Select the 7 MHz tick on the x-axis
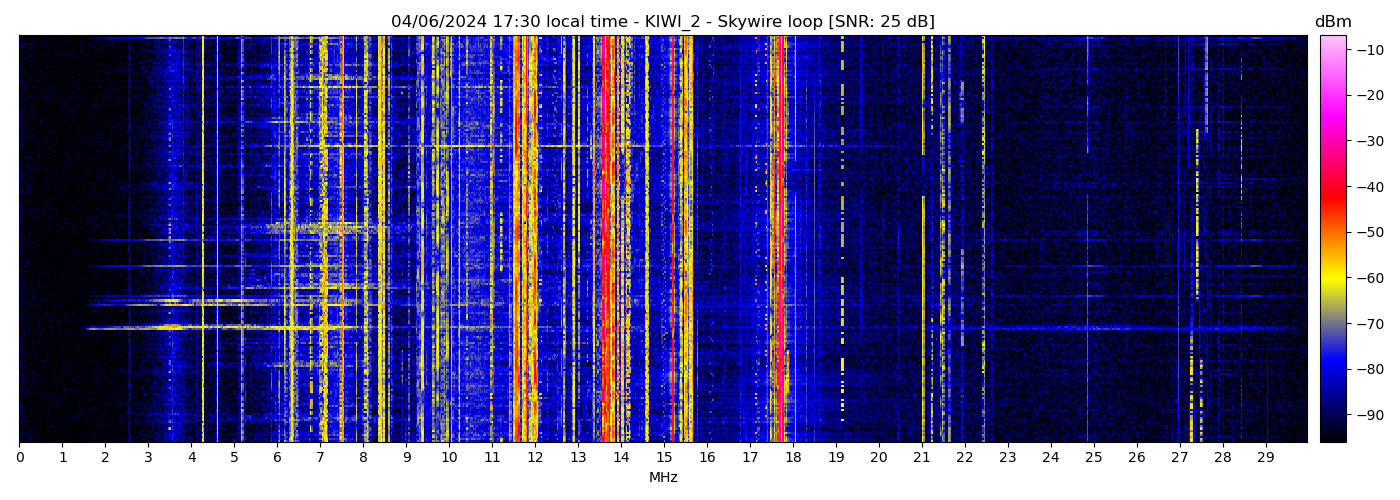This screenshot has height=500, width=1400. (x=320, y=458)
